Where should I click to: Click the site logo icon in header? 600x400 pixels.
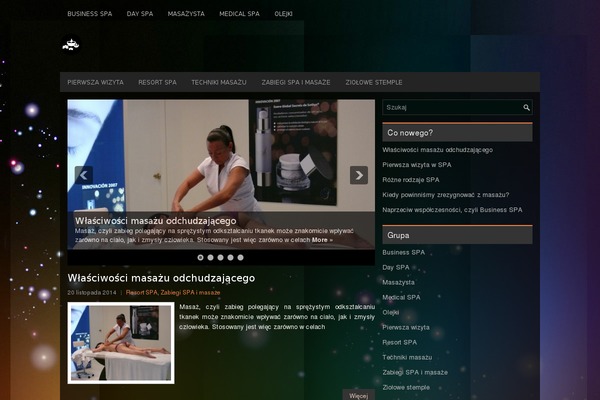point(70,44)
